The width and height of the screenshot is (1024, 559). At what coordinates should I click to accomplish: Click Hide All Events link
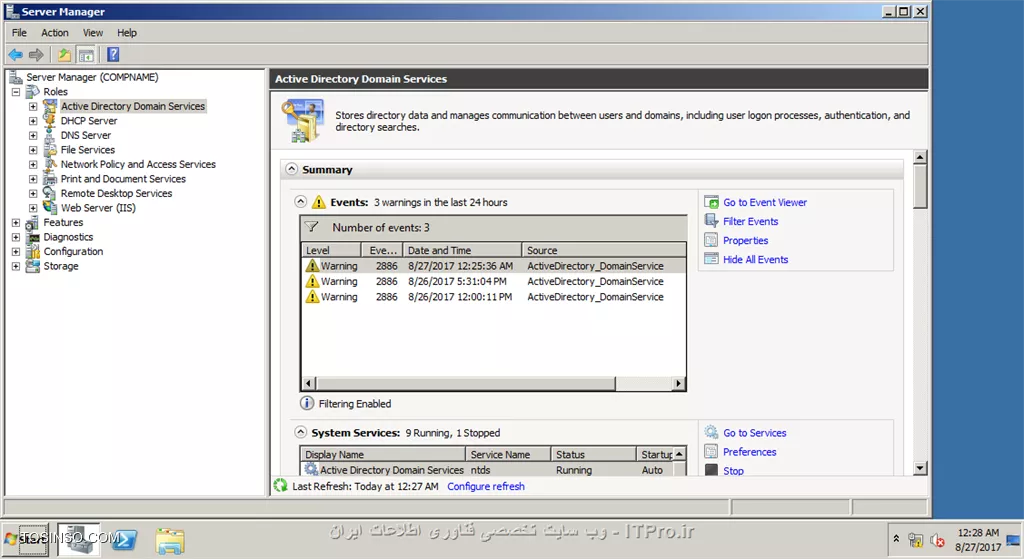756,259
